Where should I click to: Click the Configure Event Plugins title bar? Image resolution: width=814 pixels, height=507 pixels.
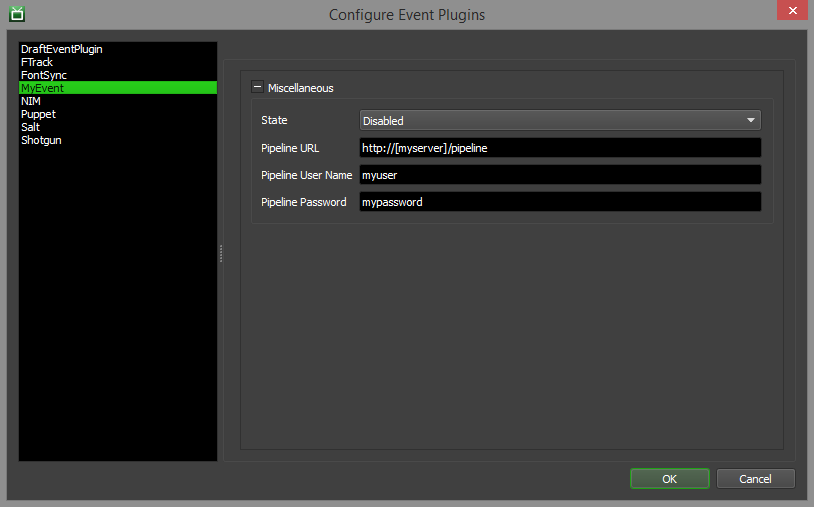406,14
